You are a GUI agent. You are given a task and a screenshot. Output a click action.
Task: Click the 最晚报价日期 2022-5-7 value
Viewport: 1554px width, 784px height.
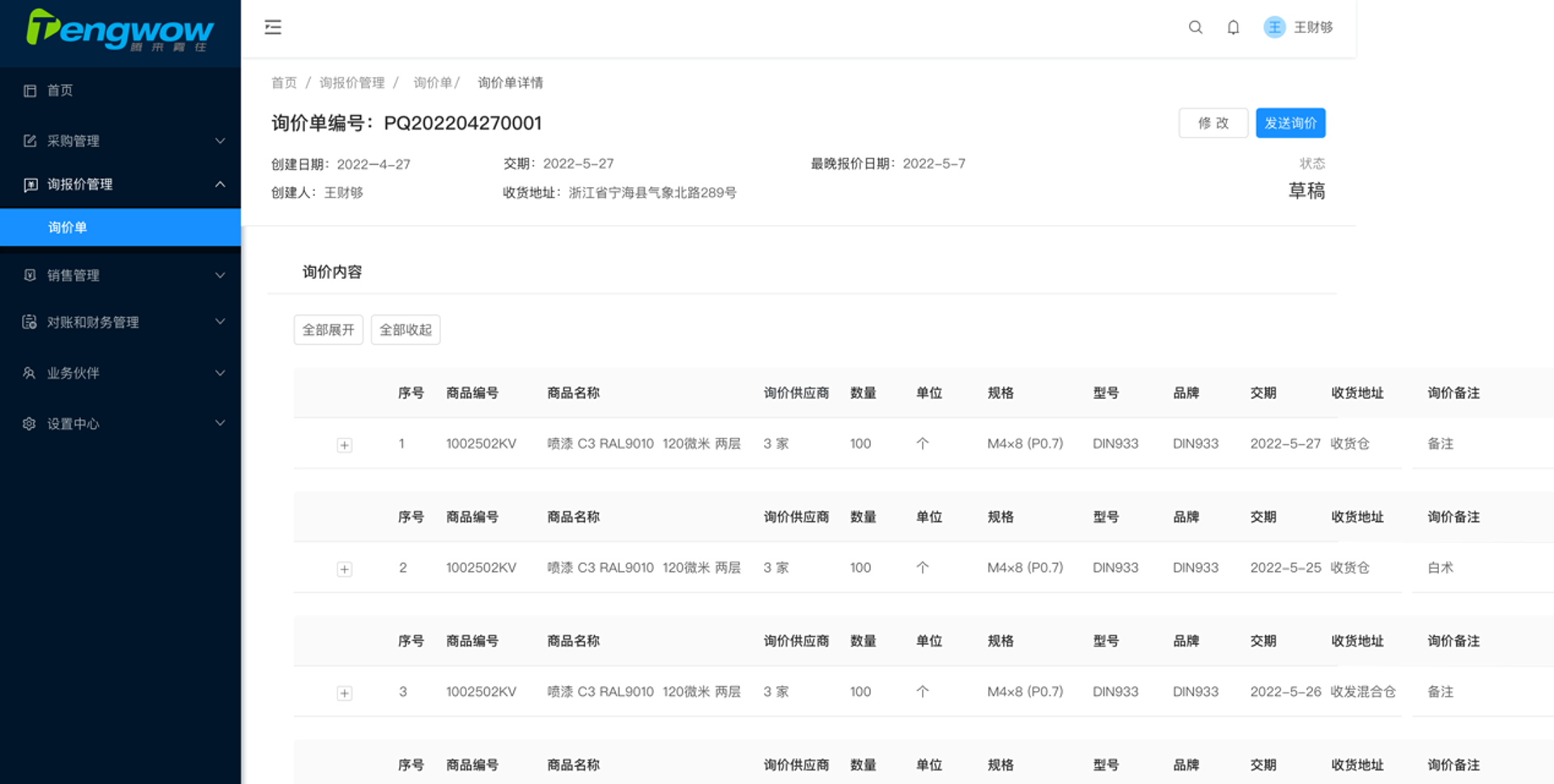pyautogui.click(x=934, y=163)
